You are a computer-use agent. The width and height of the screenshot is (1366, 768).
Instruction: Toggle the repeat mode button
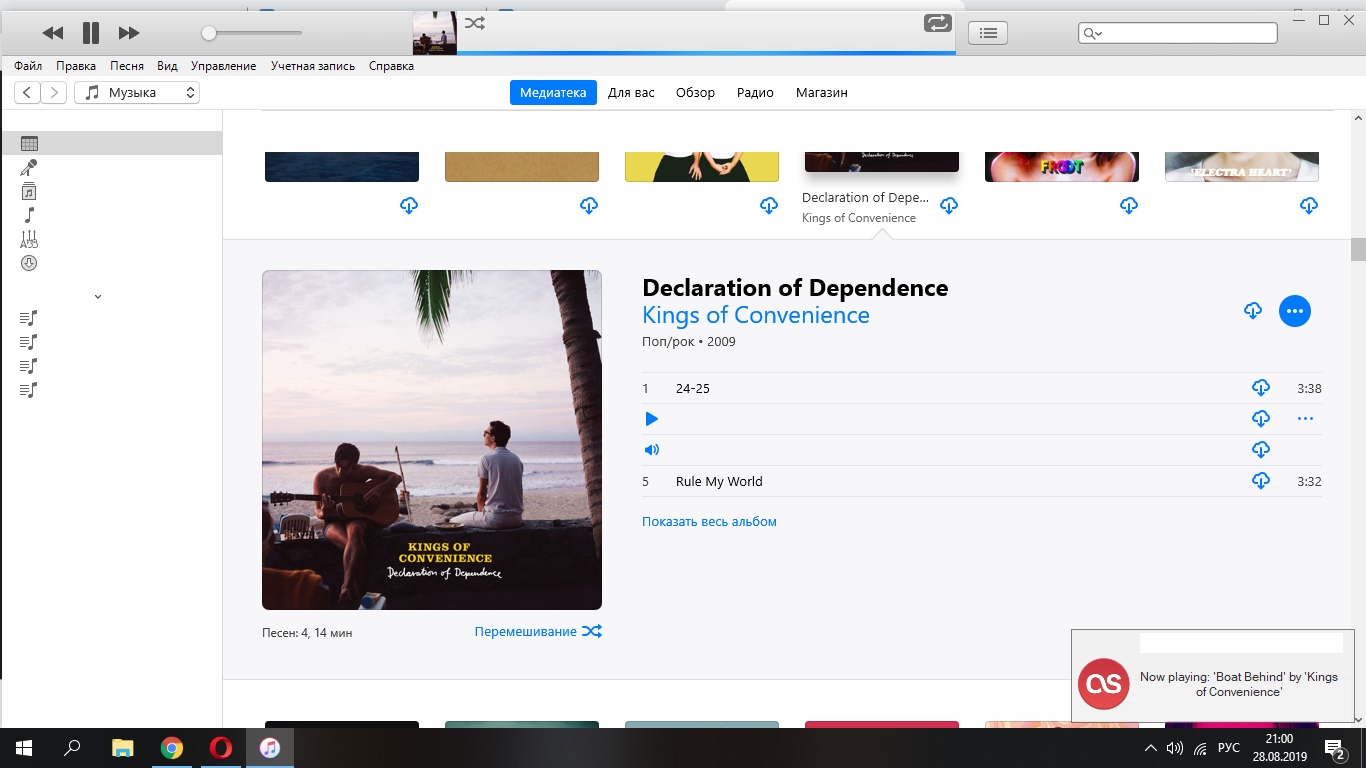coord(938,23)
